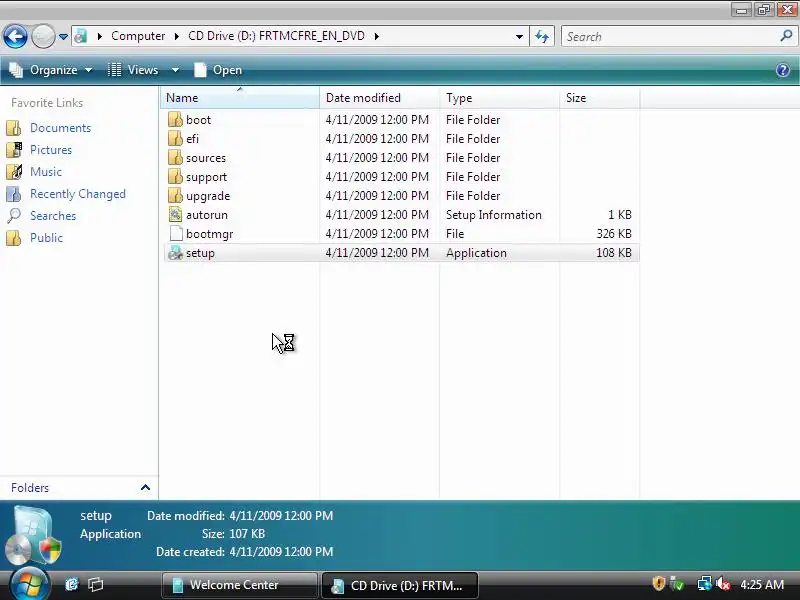Click the Switch between windows icon
The width and height of the screenshot is (800, 600).
95,584
